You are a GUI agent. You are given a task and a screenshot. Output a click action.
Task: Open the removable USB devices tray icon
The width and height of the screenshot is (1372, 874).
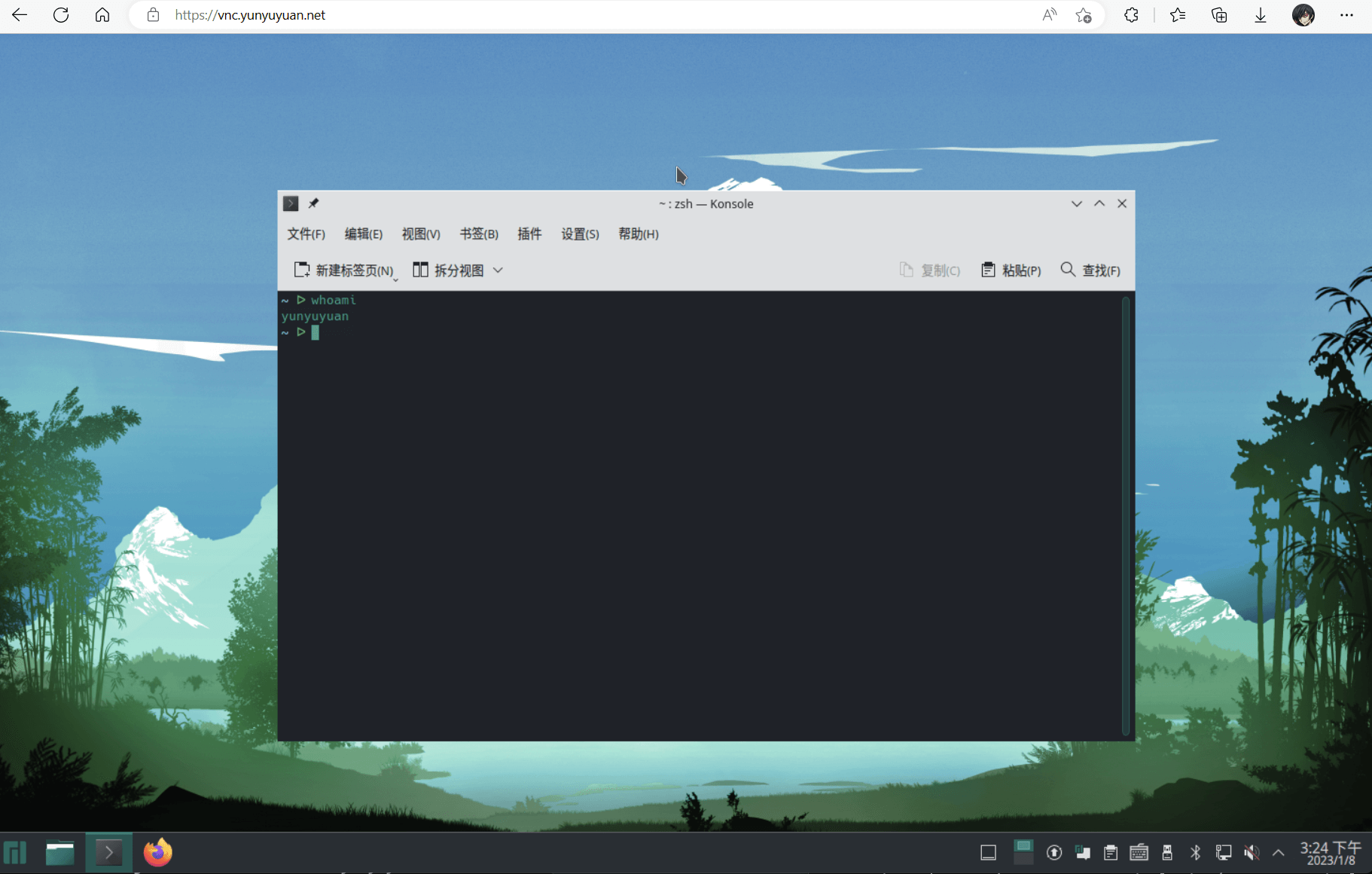[x=1167, y=852]
